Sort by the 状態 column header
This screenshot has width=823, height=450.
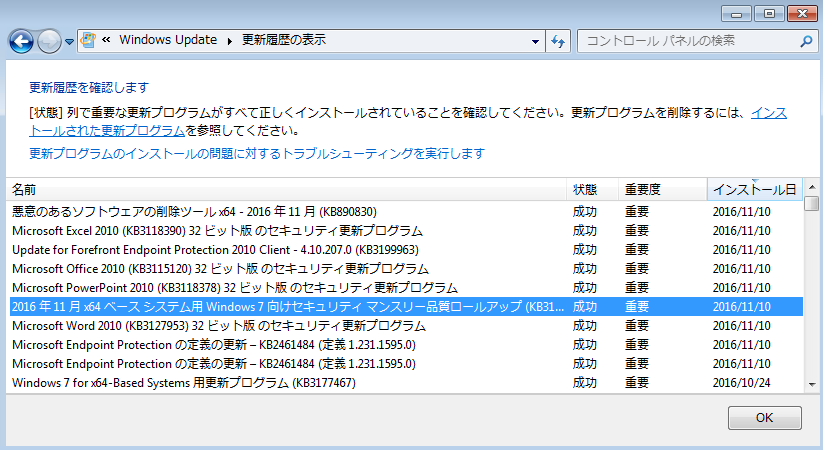tap(592, 190)
